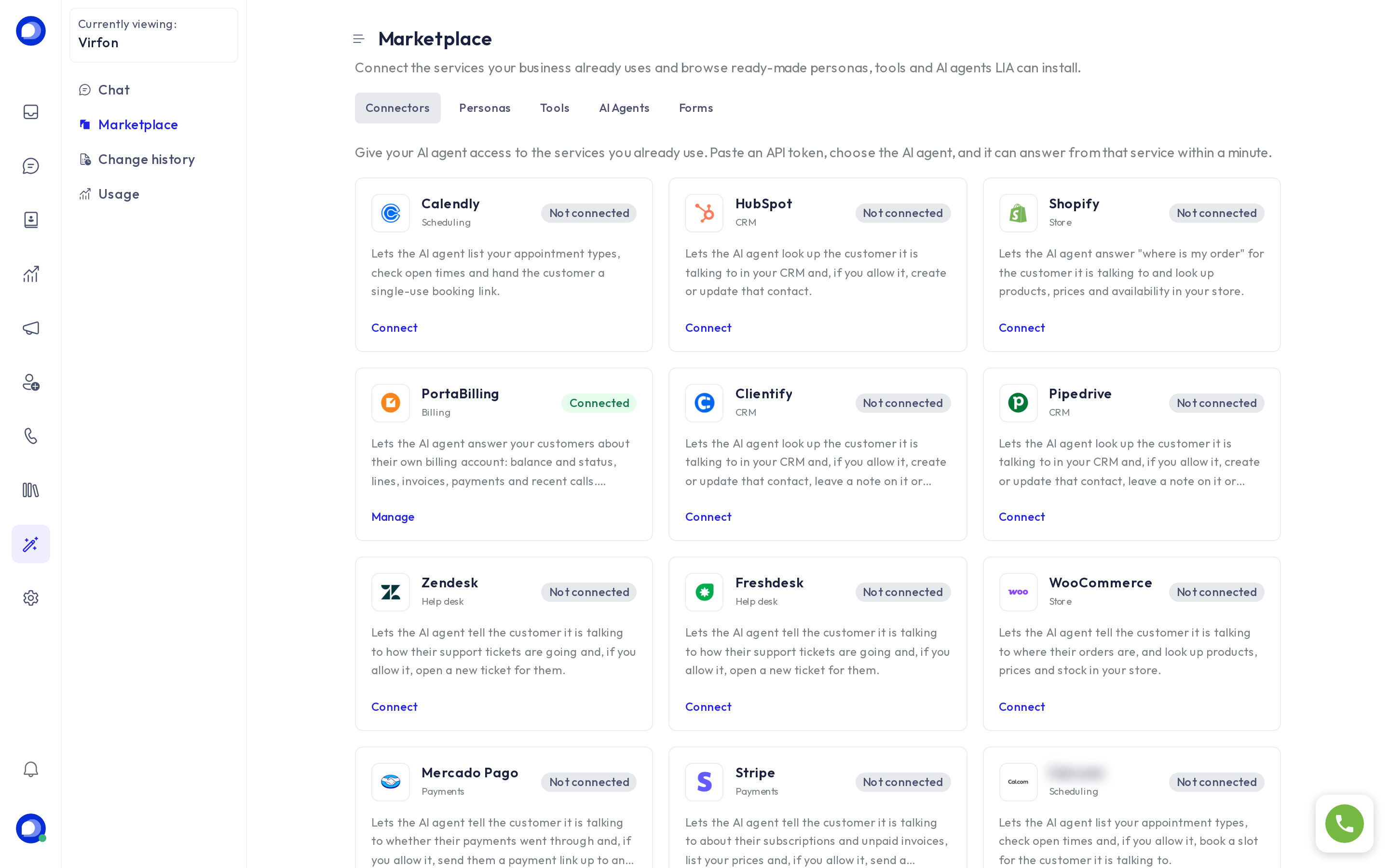Open the settings gear rail icon
1389x868 pixels.
pyautogui.click(x=30, y=598)
